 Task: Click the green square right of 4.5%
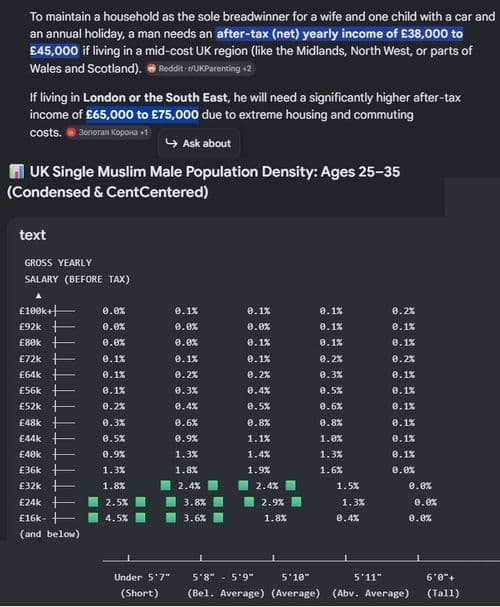click(x=140, y=518)
